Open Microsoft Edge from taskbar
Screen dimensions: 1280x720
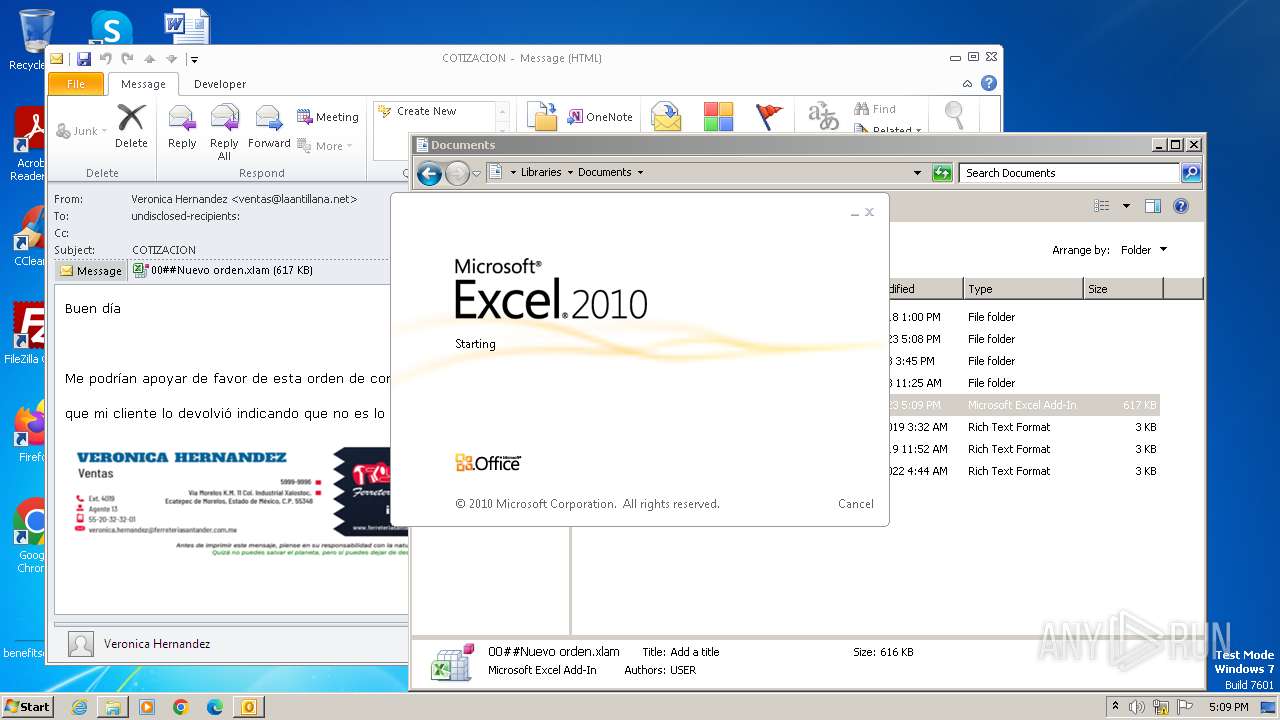point(215,707)
